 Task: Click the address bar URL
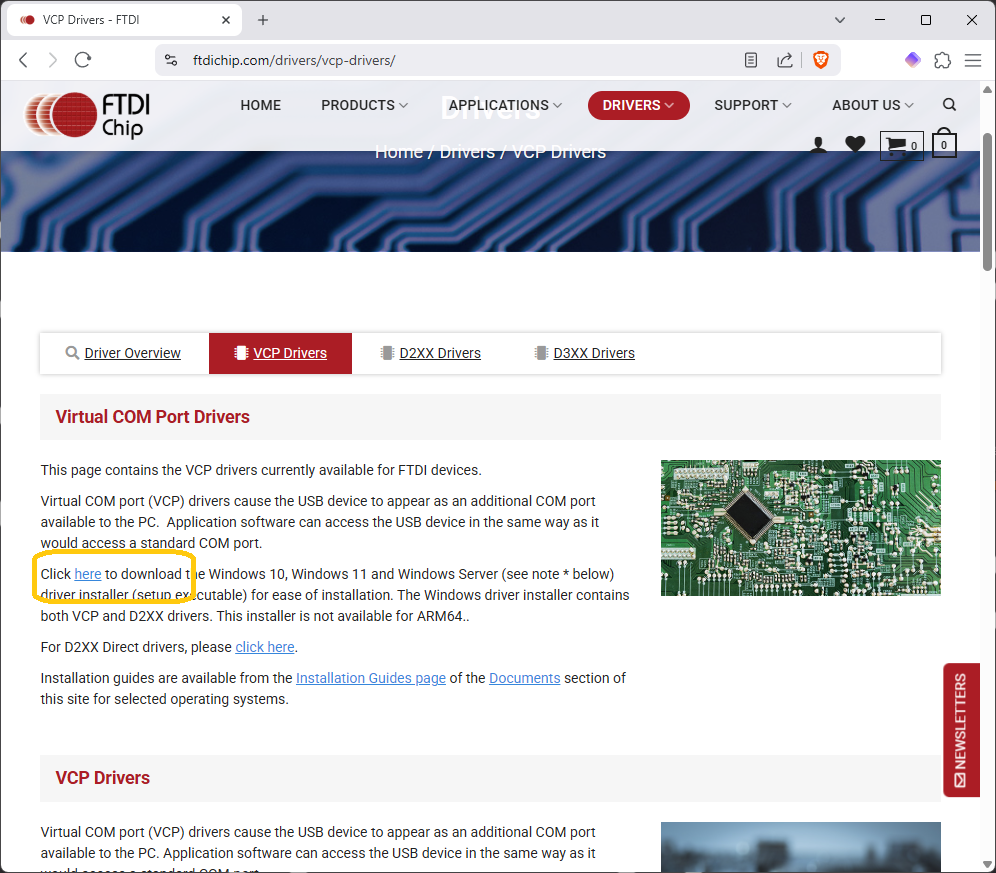[294, 60]
